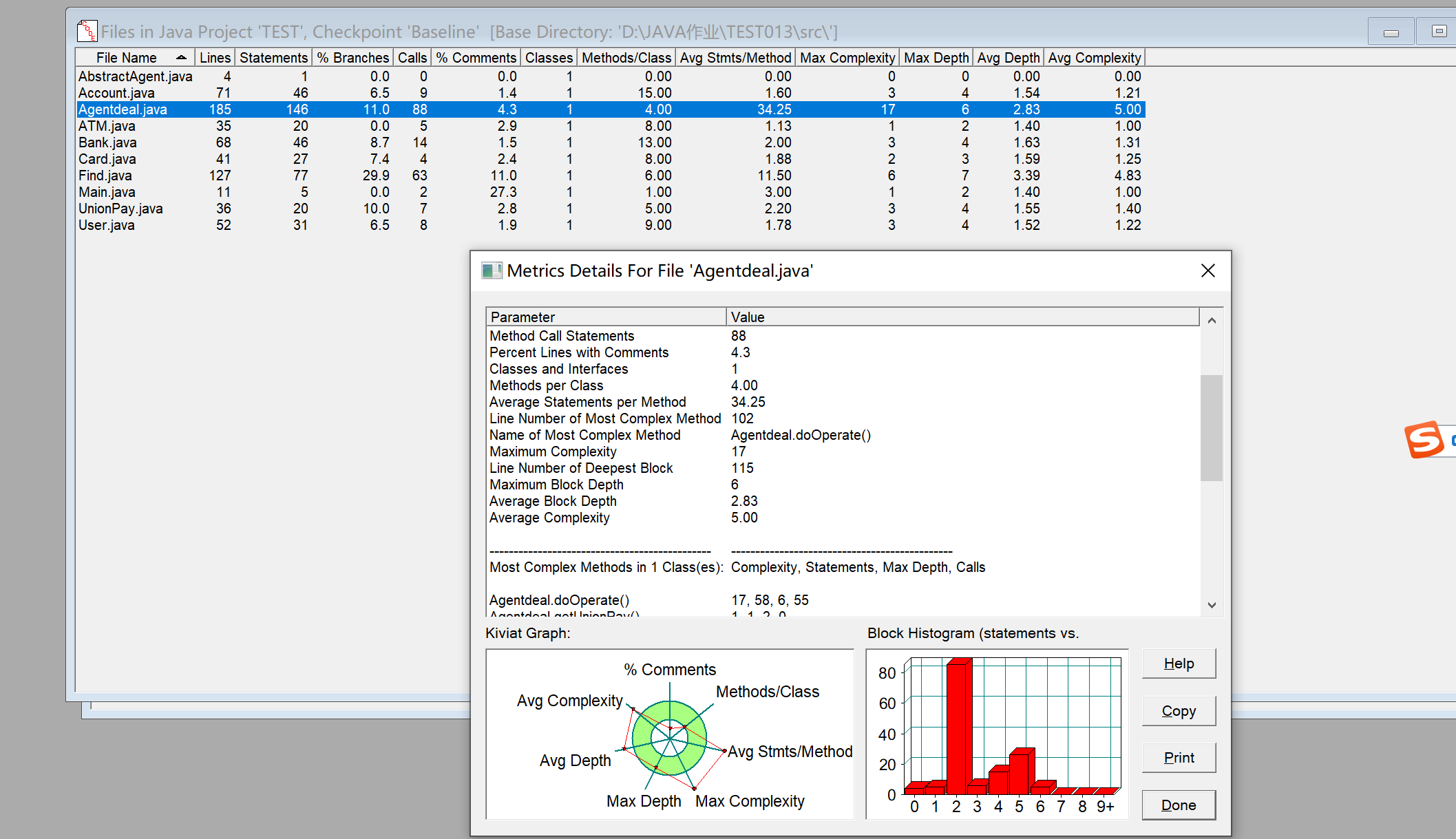Click Done to close metrics details
This screenshot has width=1456, height=839.
(1178, 805)
